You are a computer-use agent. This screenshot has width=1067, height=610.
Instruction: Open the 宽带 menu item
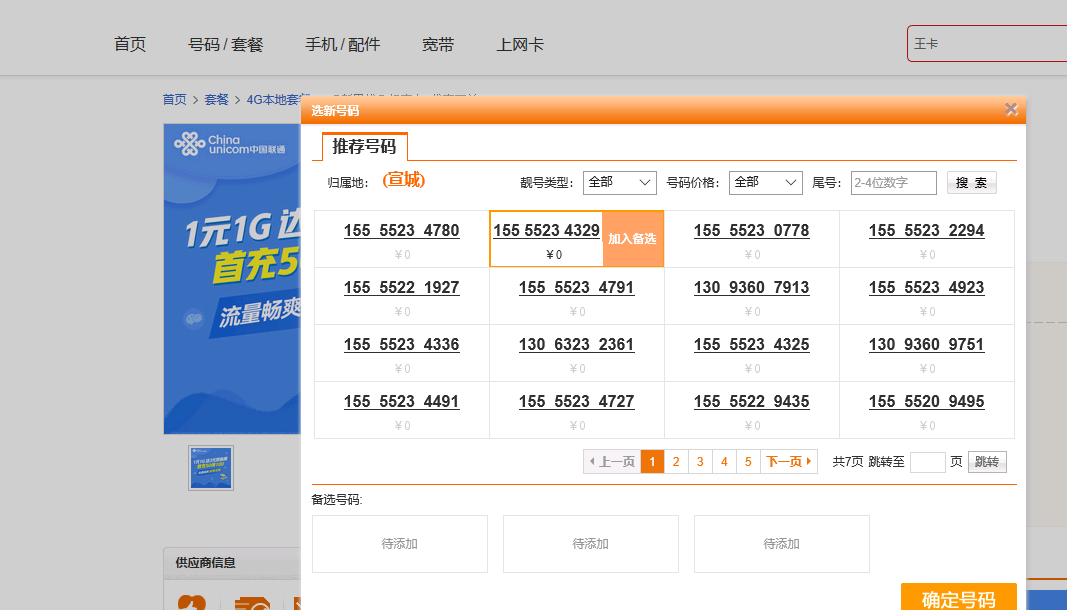(438, 44)
